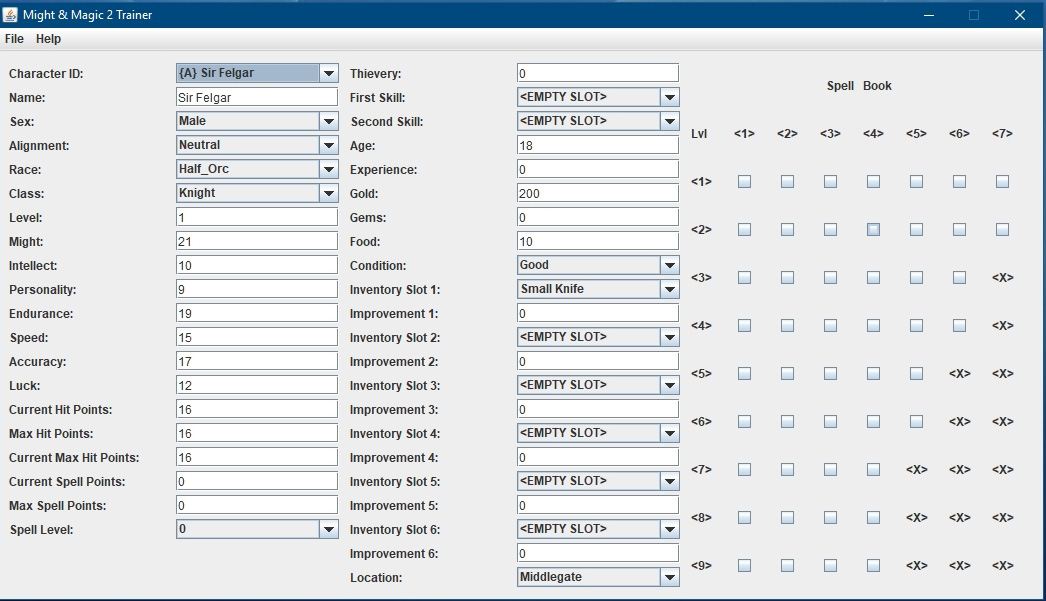Open the Condition dropdown showing Good
This screenshot has height=601, width=1046.
pos(598,265)
